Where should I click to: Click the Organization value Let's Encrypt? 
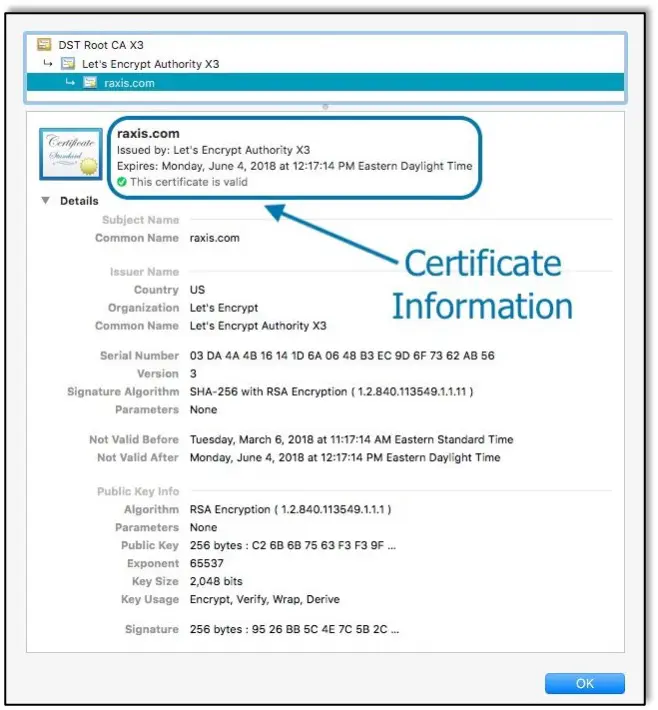pos(224,308)
